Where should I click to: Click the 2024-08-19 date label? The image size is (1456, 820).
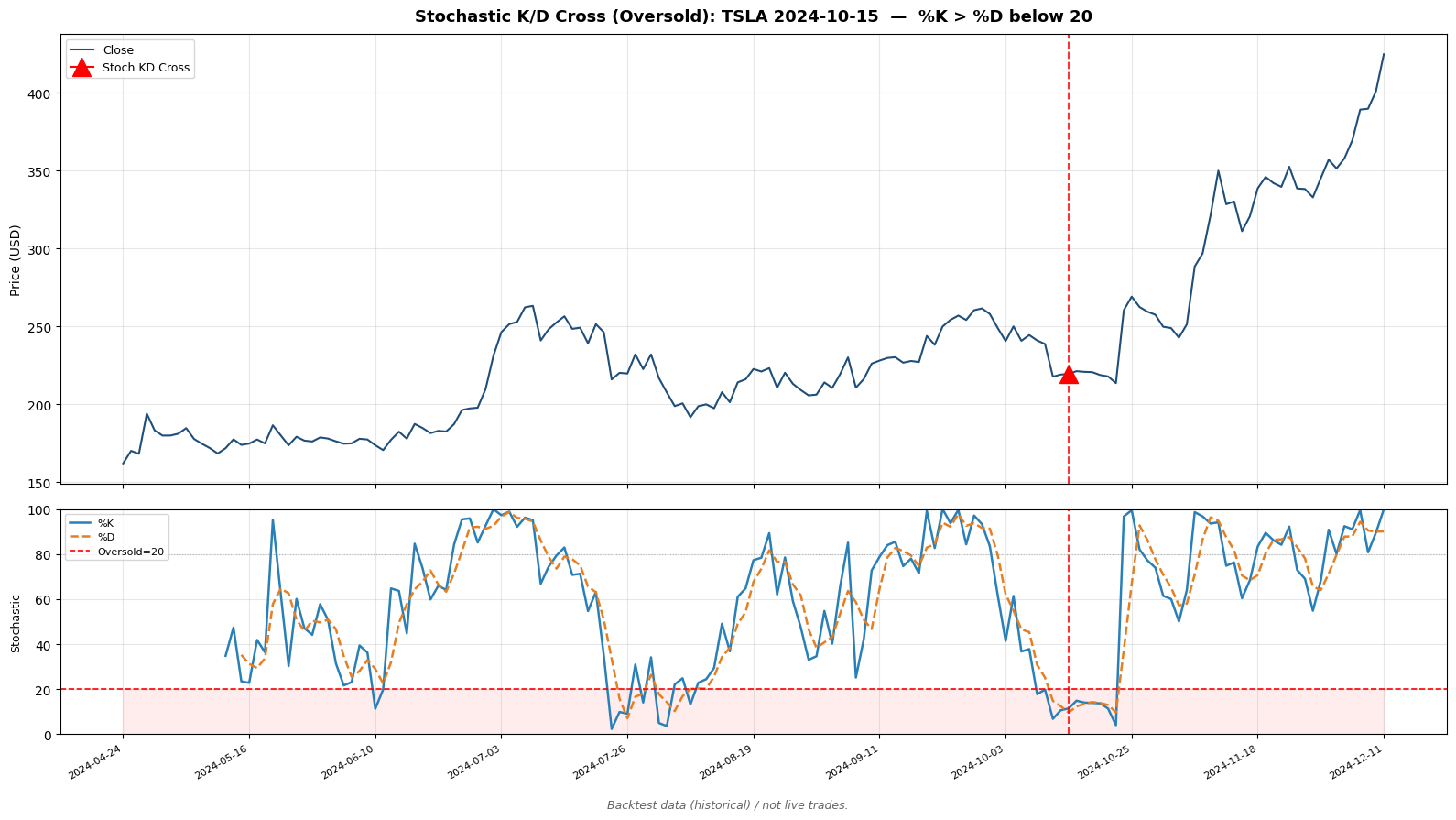point(727,762)
